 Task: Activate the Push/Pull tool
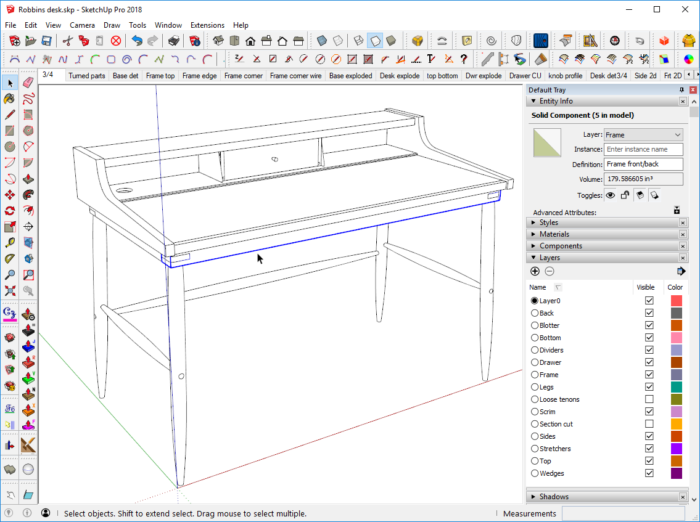tap(28, 179)
